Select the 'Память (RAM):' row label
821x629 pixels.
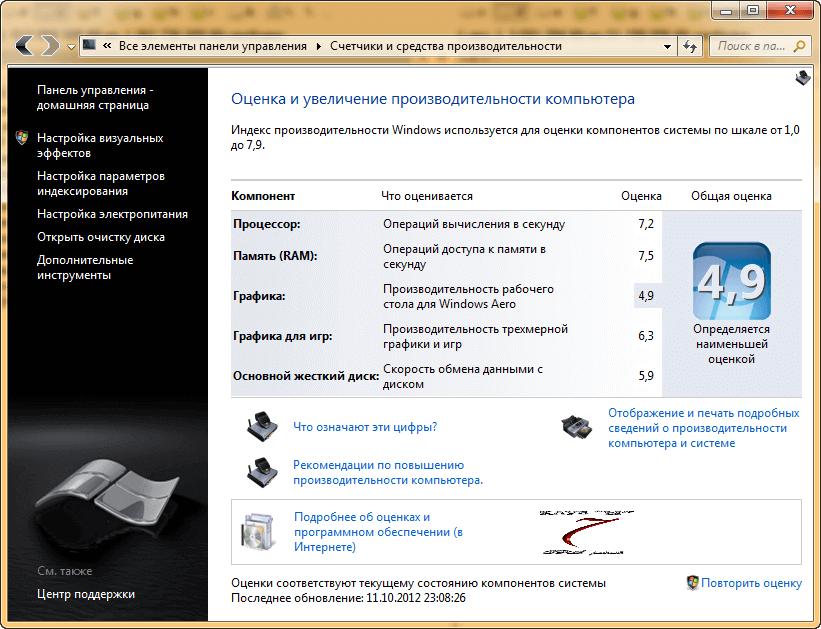[275, 256]
